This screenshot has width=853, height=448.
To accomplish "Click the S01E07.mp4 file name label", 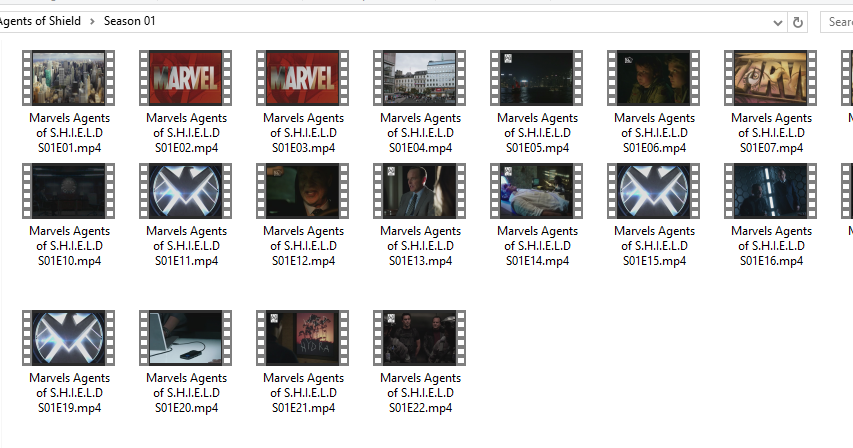I will 771,133.
